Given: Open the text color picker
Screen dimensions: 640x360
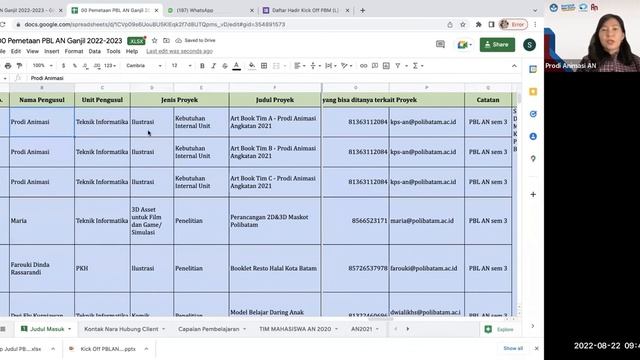Looking at the screenshot, I should (x=236, y=66).
